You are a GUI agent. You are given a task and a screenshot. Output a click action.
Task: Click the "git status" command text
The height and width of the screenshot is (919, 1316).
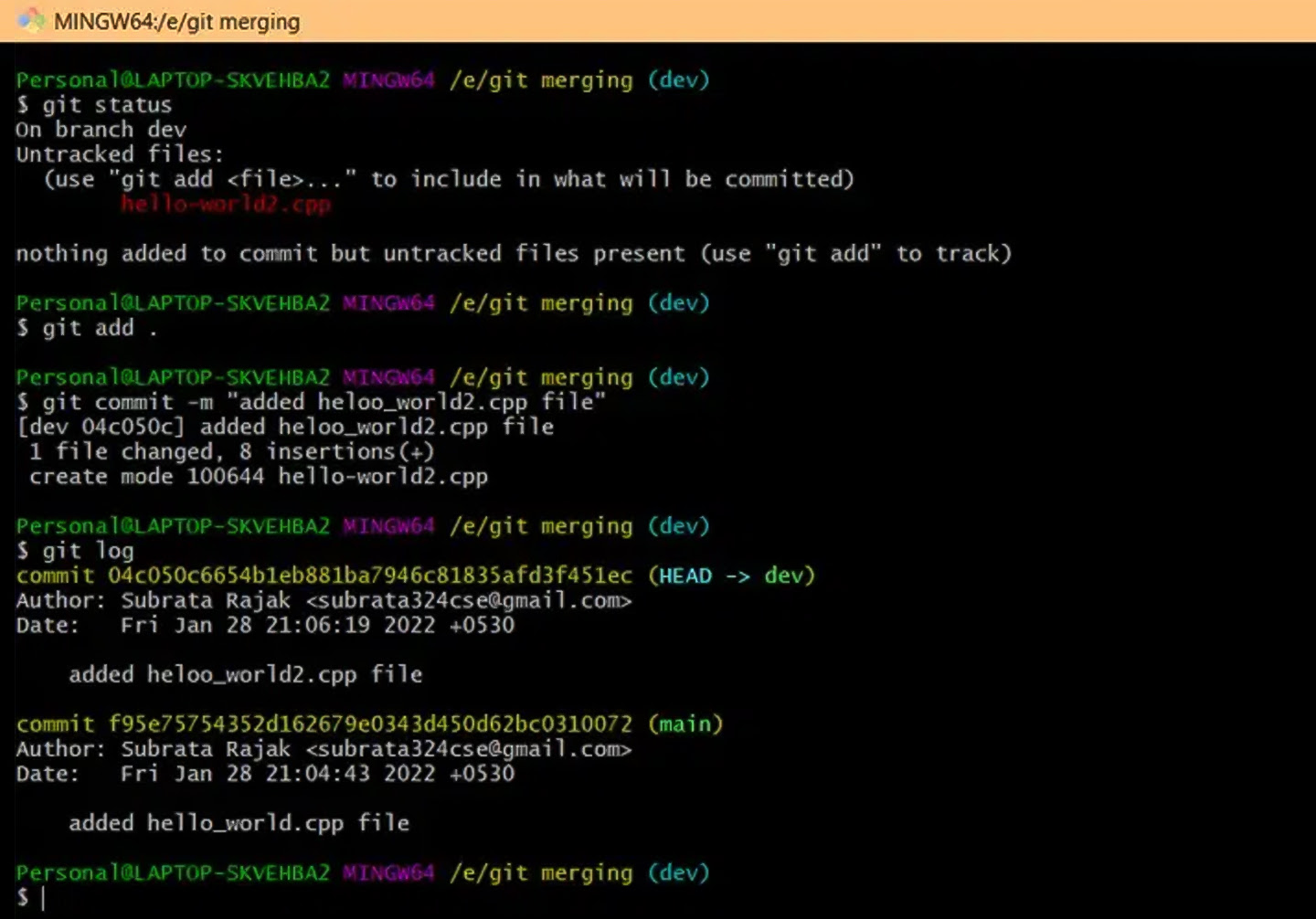click(x=106, y=105)
